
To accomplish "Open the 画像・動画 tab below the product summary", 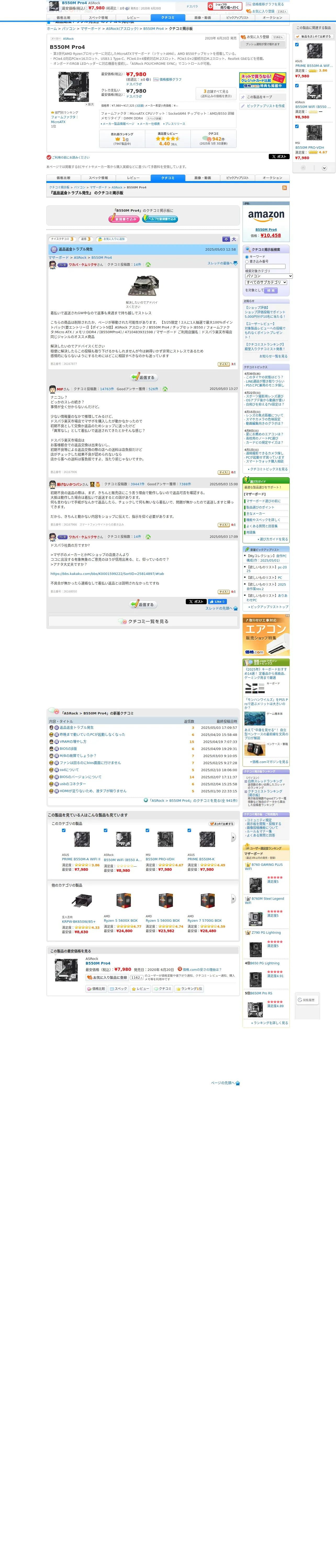I will pos(203,178).
